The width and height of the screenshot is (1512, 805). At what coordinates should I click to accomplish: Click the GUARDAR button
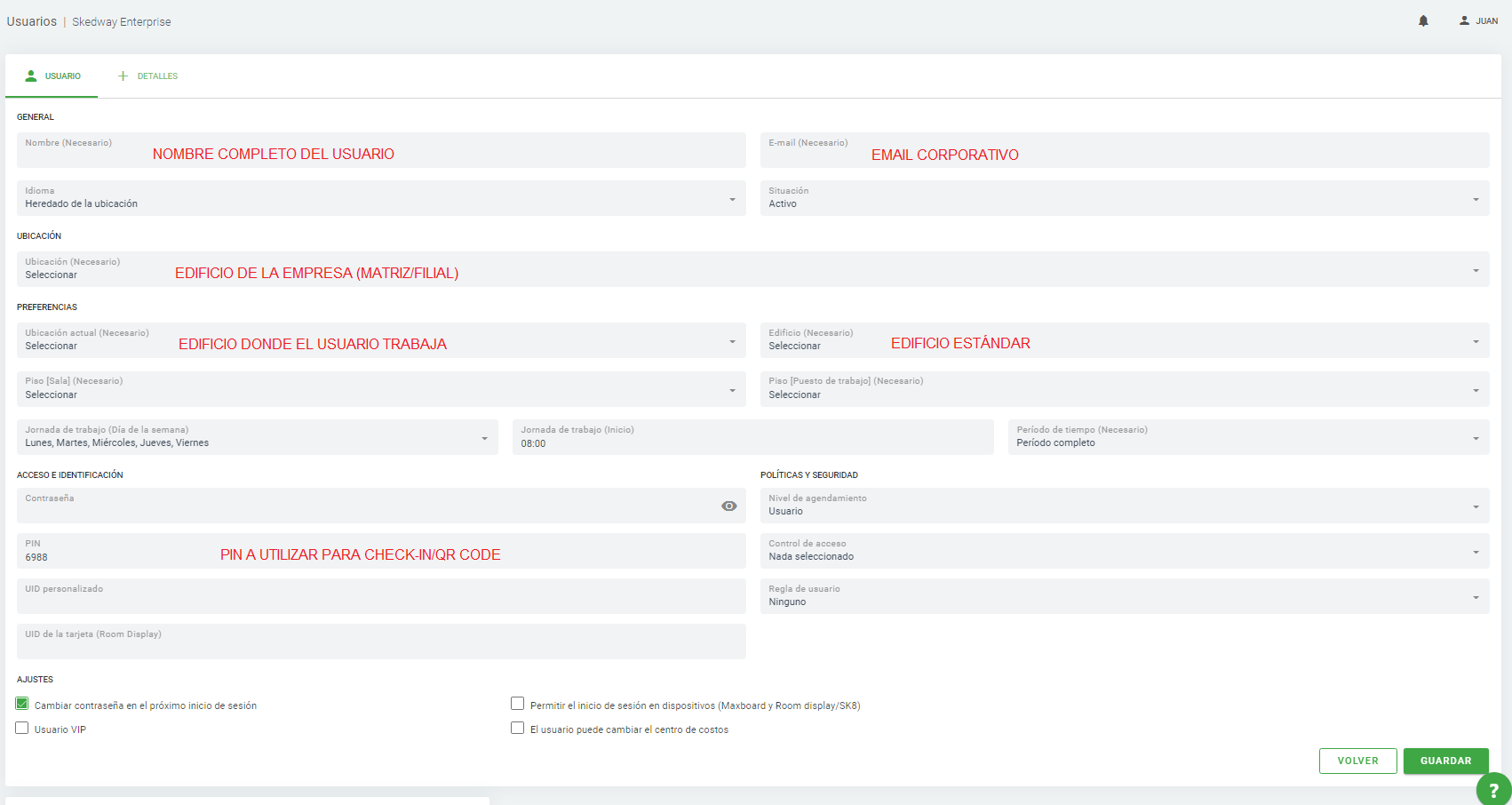click(x=1445, y=761)
